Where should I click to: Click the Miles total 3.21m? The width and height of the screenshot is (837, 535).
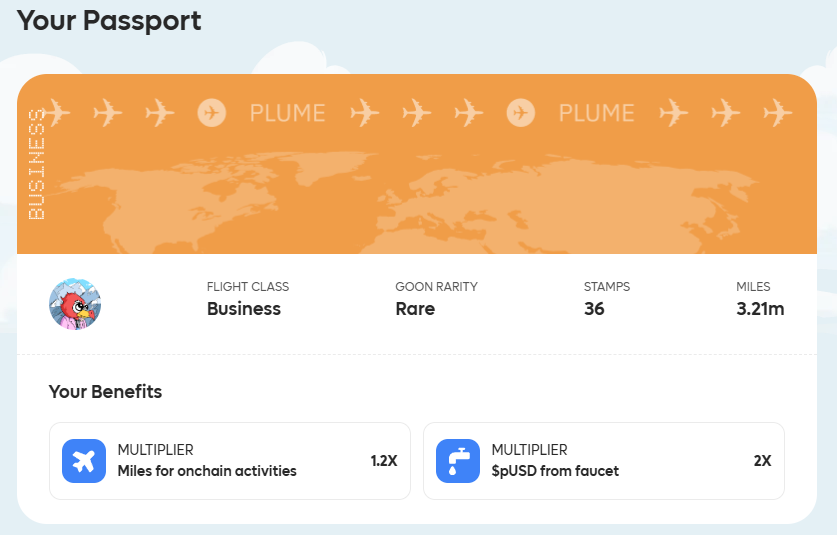pos(760,309)
